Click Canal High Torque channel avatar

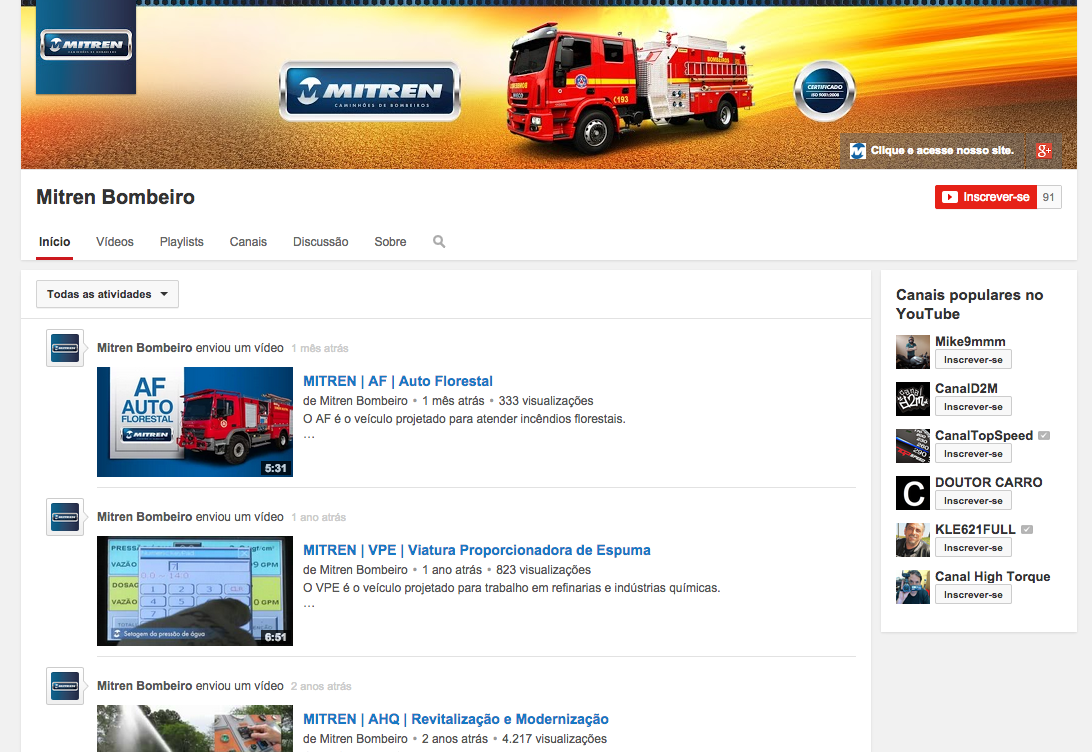pos(913,587)
